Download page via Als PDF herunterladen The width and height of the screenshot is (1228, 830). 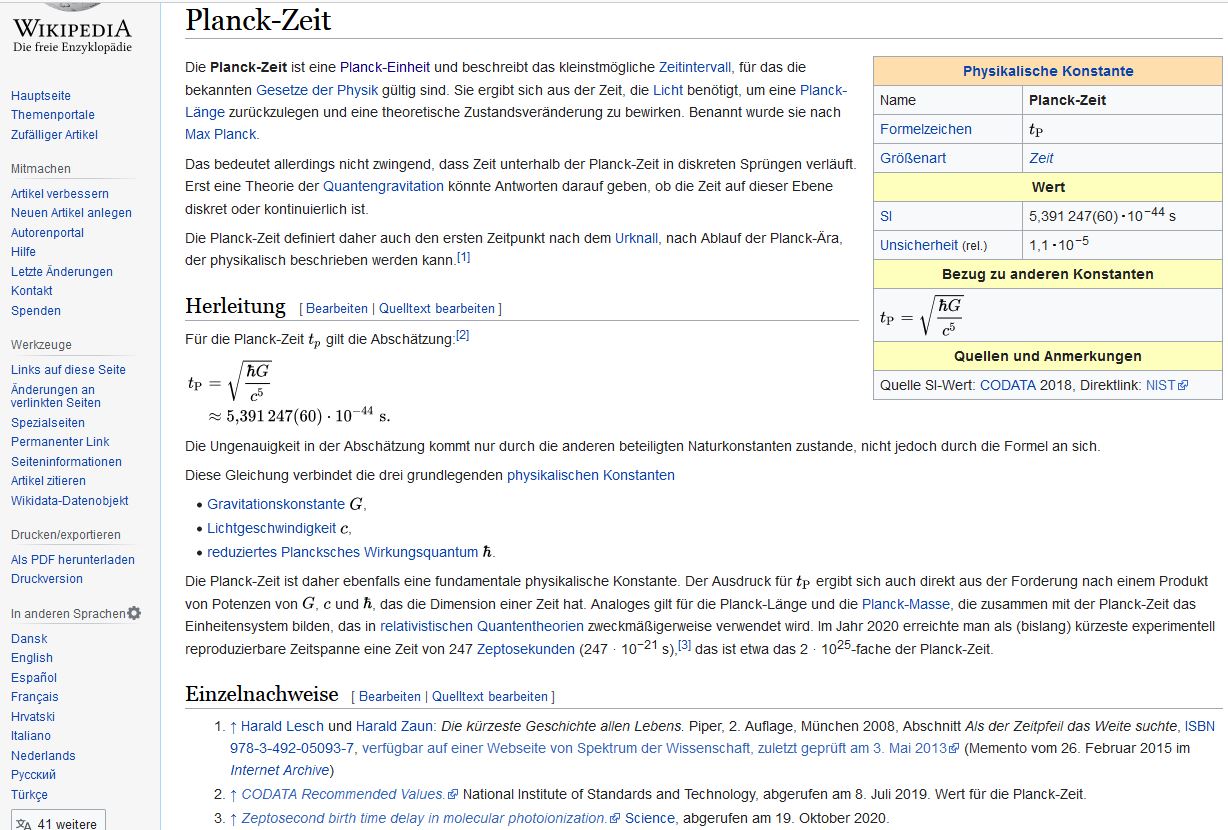73,560
